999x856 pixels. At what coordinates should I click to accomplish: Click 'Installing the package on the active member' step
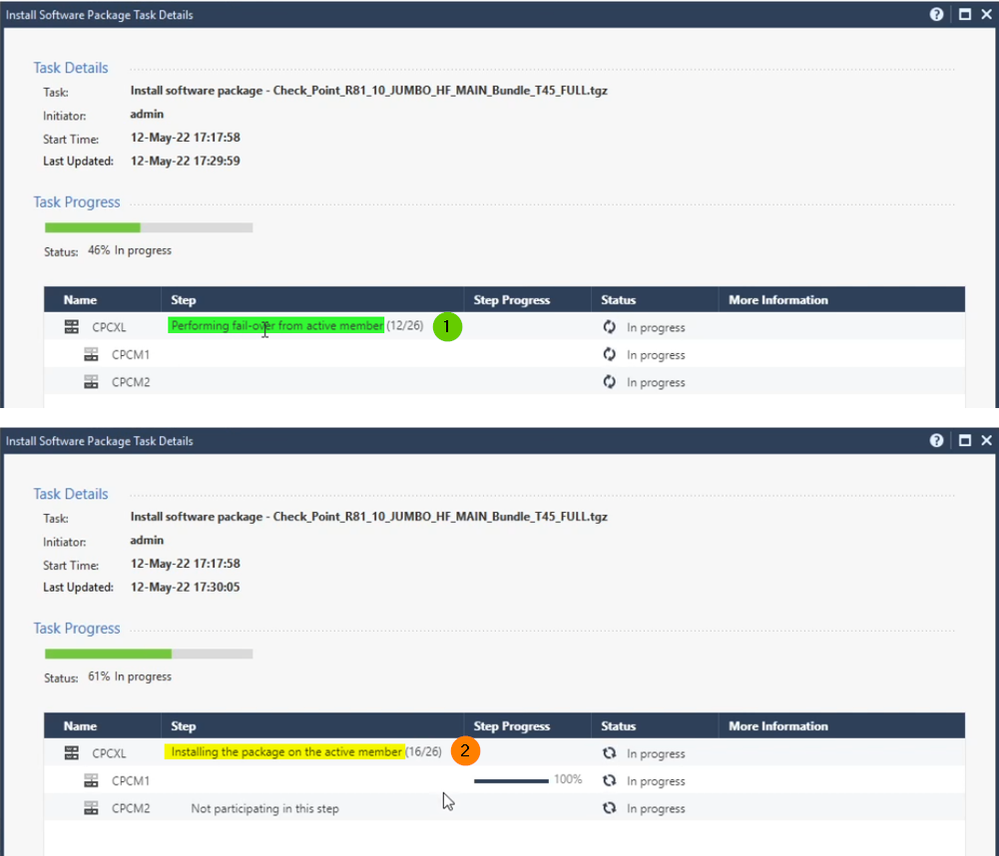pyautogui.click(x=285, y=752)
